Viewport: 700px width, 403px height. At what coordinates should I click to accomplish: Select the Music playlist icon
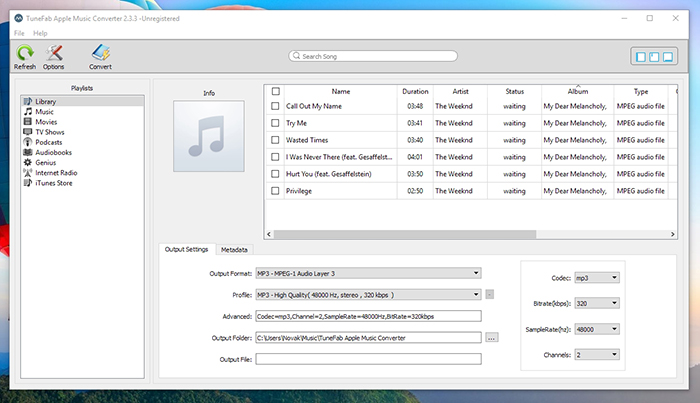point(28,112)
